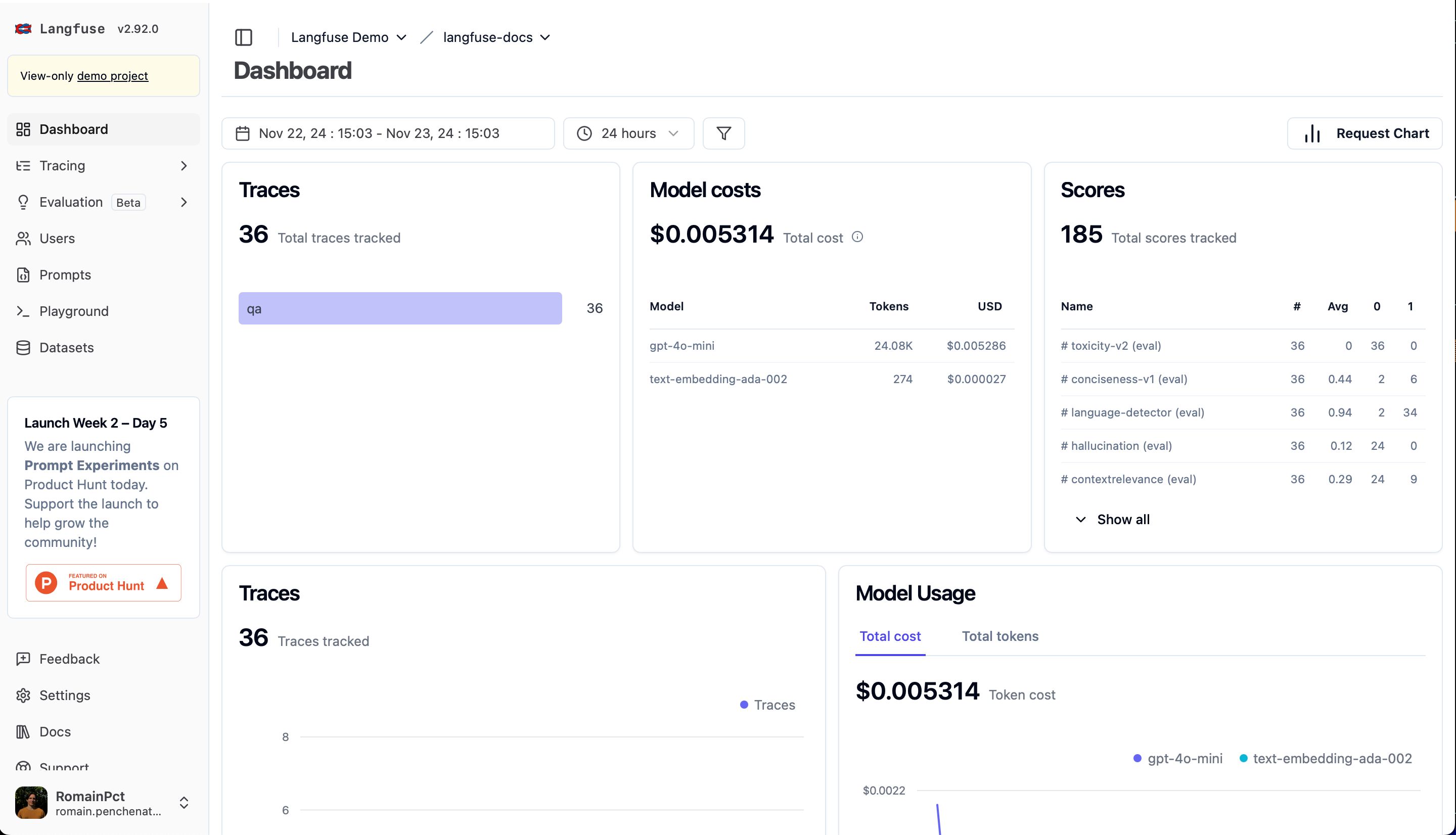
Task: Follow the demo project link
Action: [x=112, y=76]
